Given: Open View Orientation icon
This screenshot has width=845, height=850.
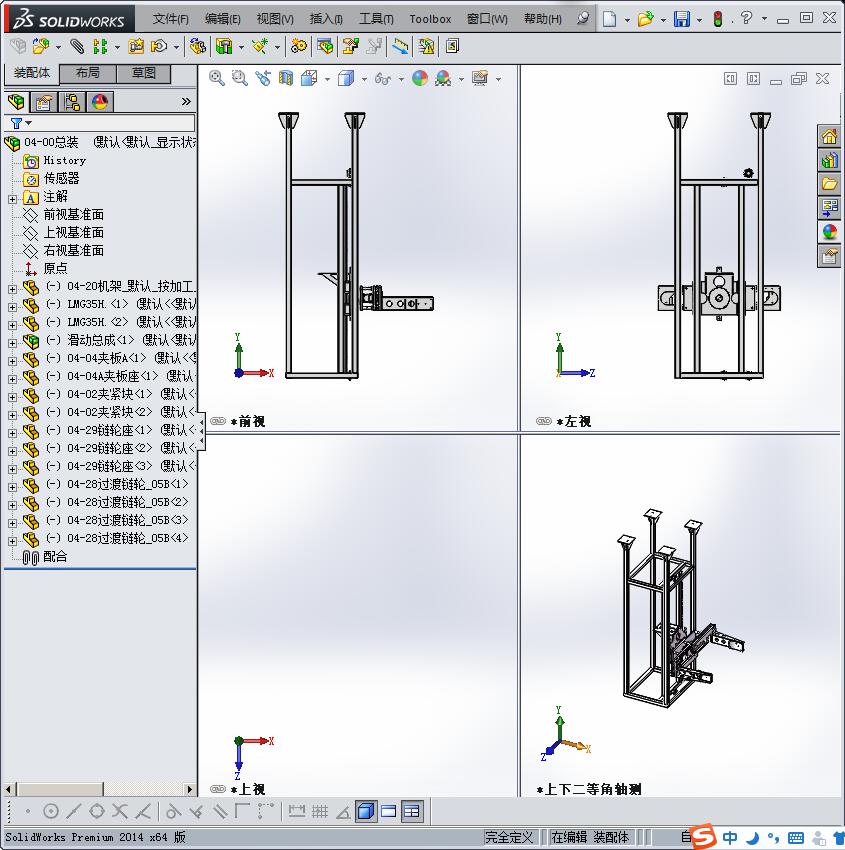Looking at the screenshot, I should 309,79.
